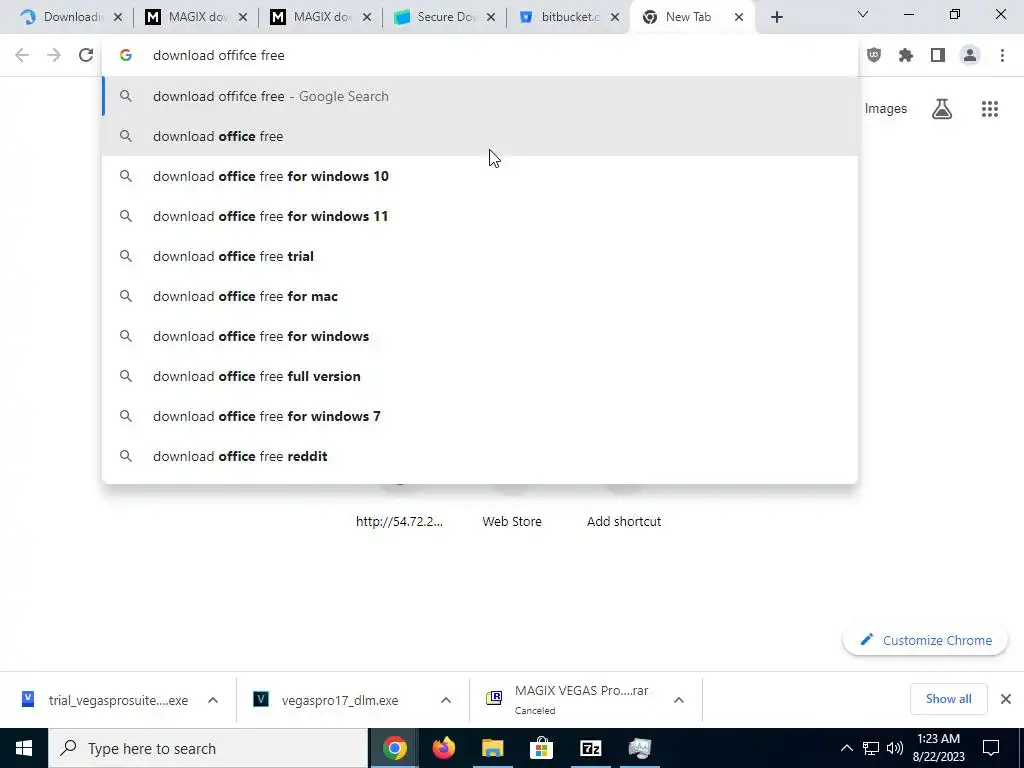This screenshot has height=768, width=1024.
Task: Open the profile avatar menu
Action: (x=970, y=56)
